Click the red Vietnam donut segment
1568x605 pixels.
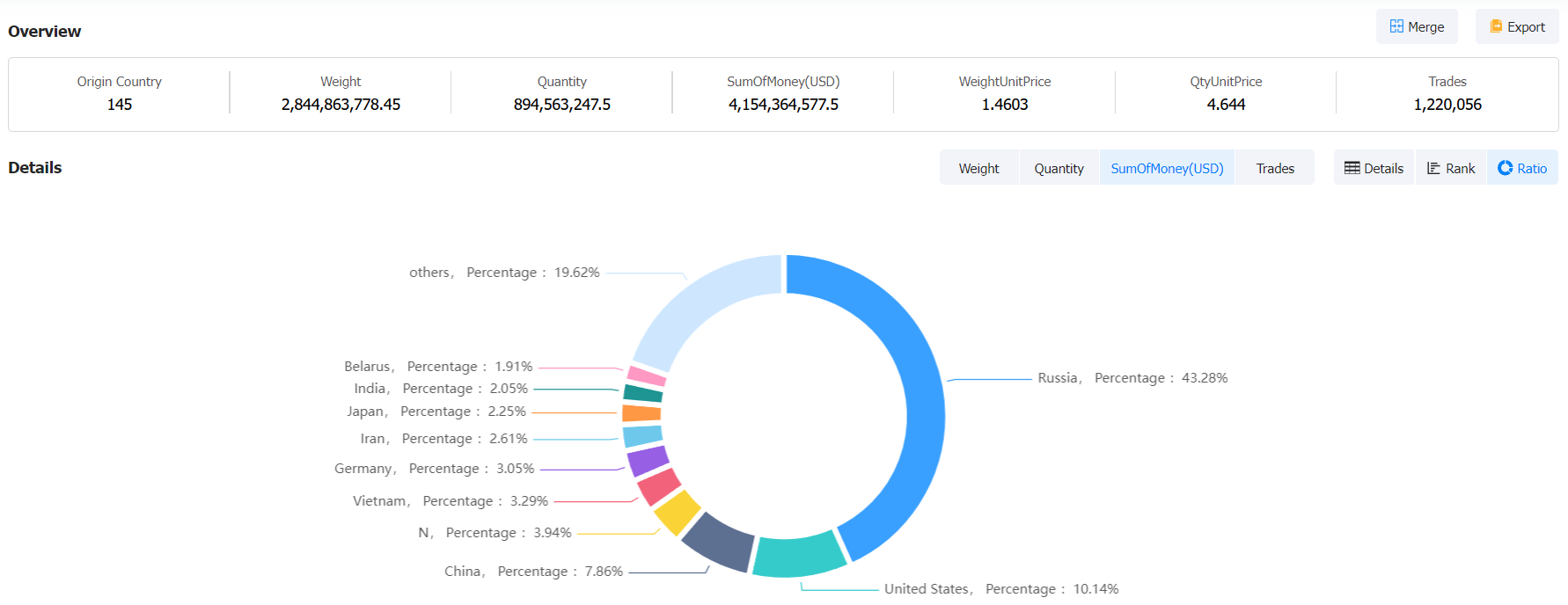(x=658, y=486)
